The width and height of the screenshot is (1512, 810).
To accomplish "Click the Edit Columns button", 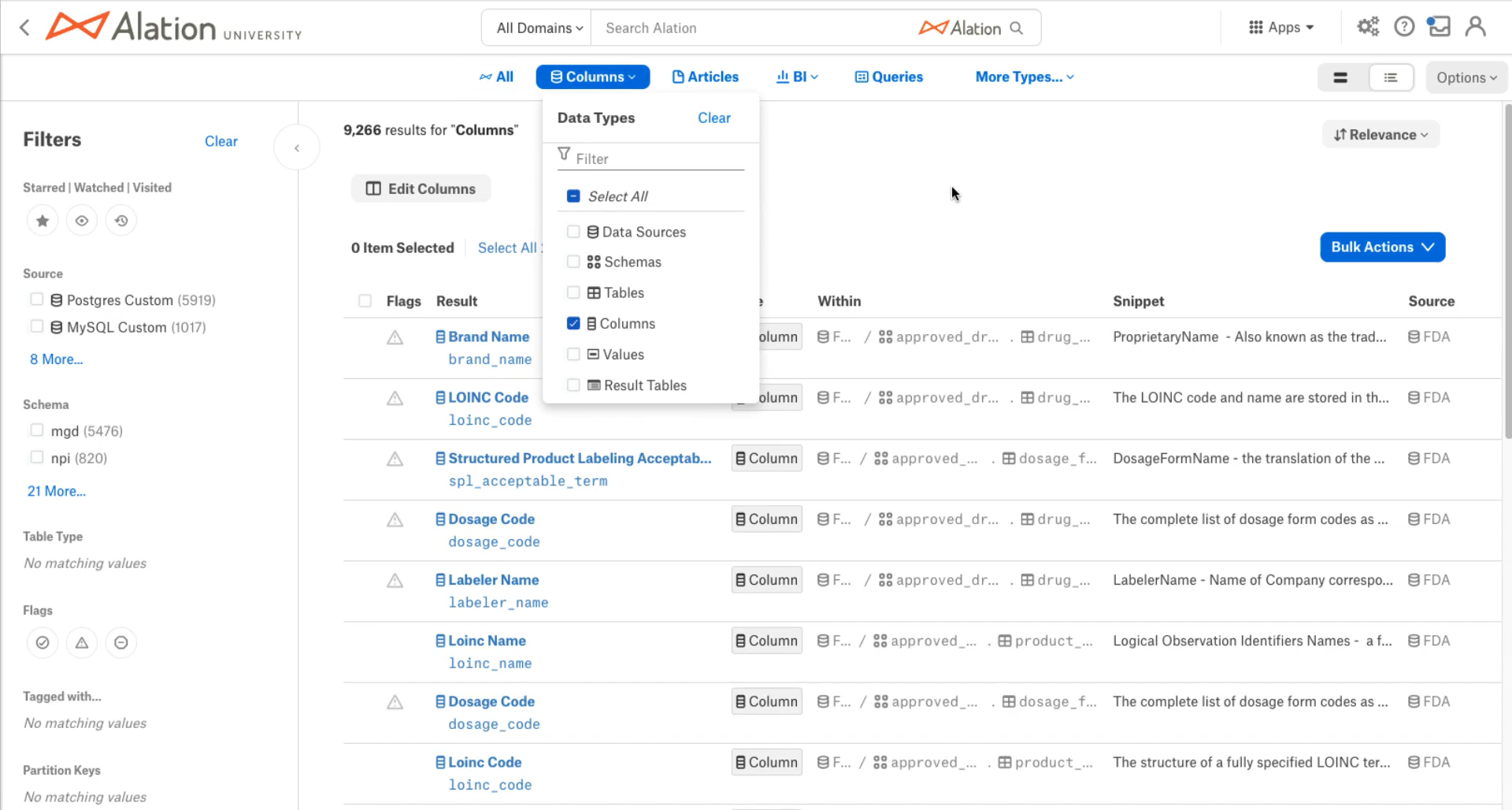I will 421,189.
